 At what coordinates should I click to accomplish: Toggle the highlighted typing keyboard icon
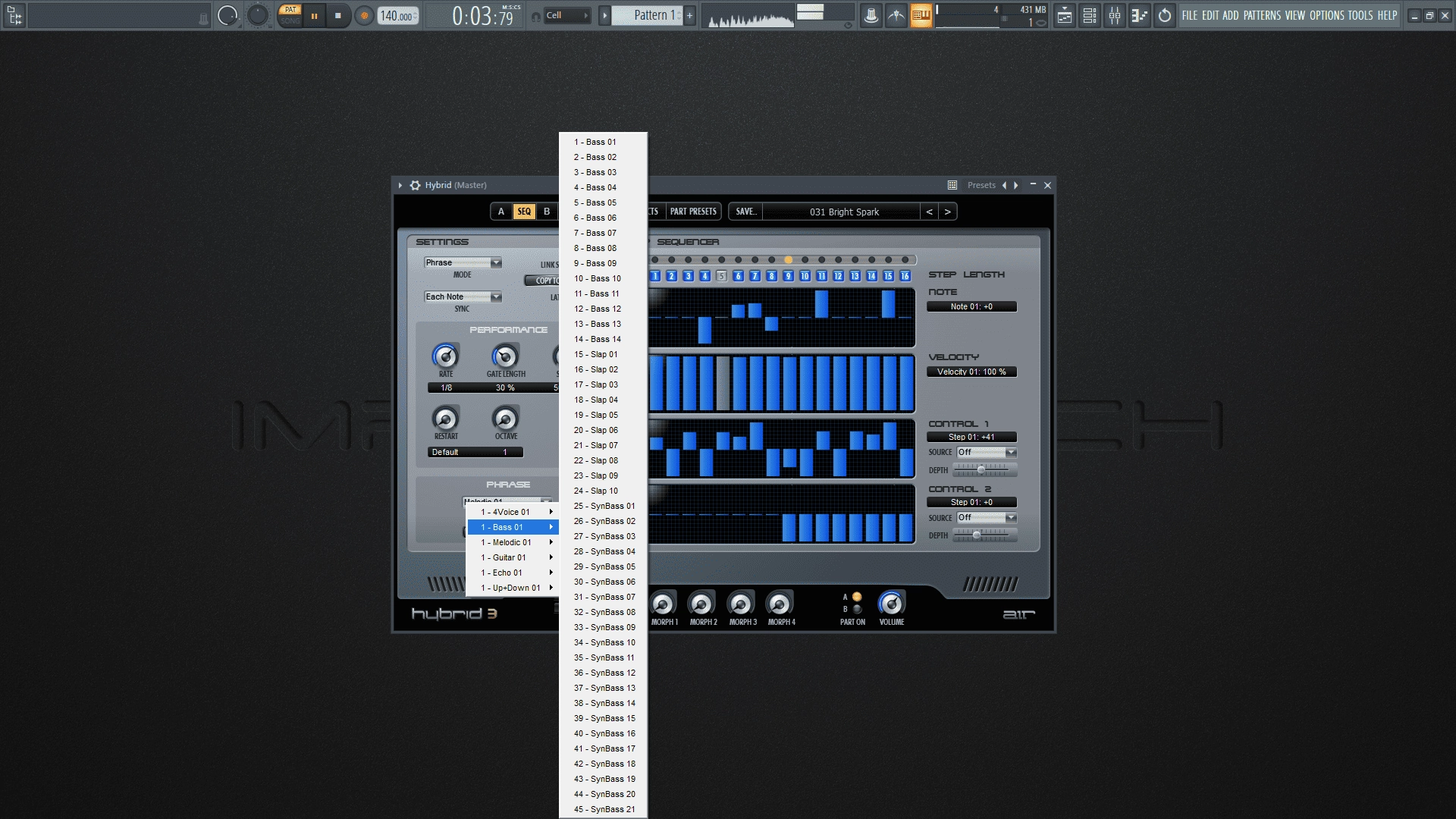pyautogui.click(x=921, y=15)
